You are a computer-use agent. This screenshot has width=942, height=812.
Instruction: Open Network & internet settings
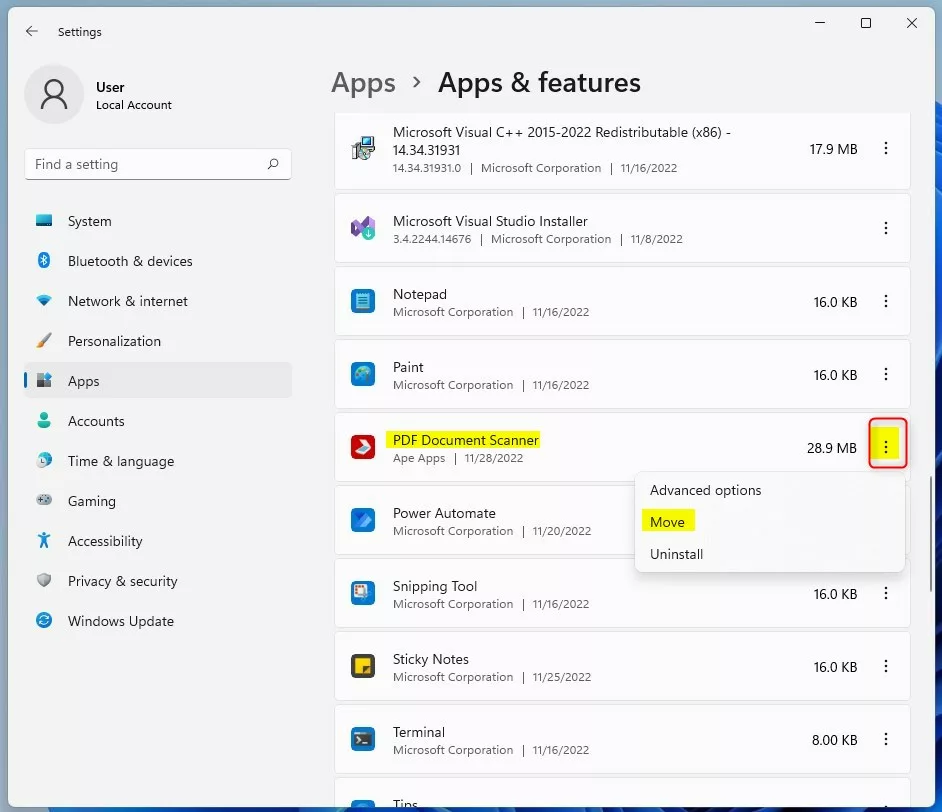[x=158, y=301]
